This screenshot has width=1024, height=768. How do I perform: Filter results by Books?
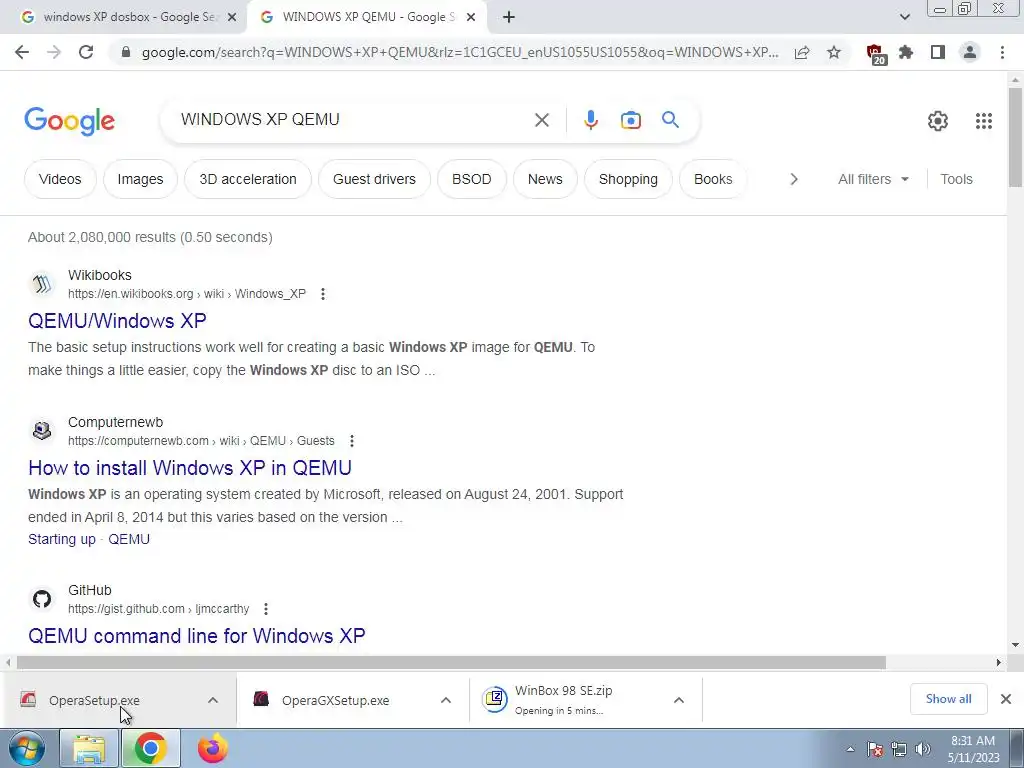pyautogui.click(x=713, y=179)
